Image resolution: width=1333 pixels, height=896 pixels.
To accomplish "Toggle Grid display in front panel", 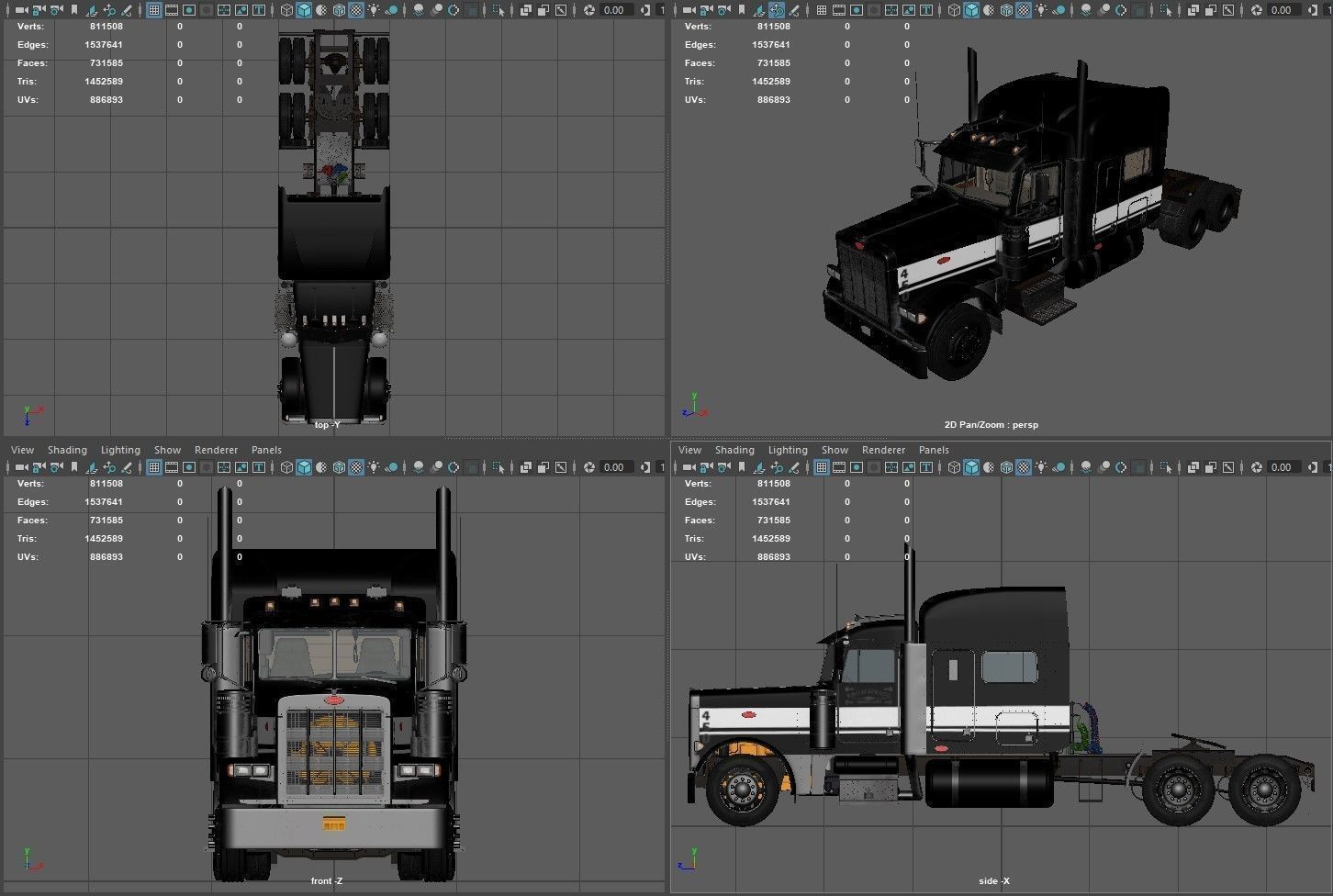I will coord(154,467).
